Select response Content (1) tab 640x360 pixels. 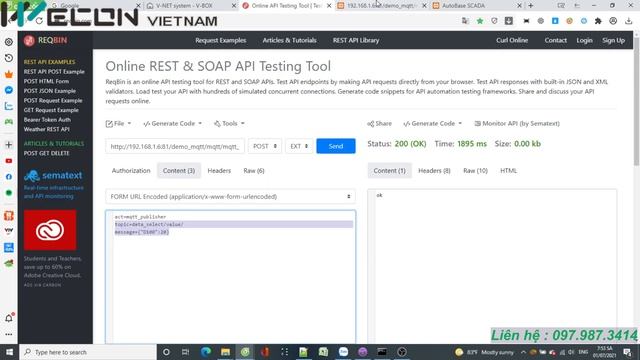point(389,171)
